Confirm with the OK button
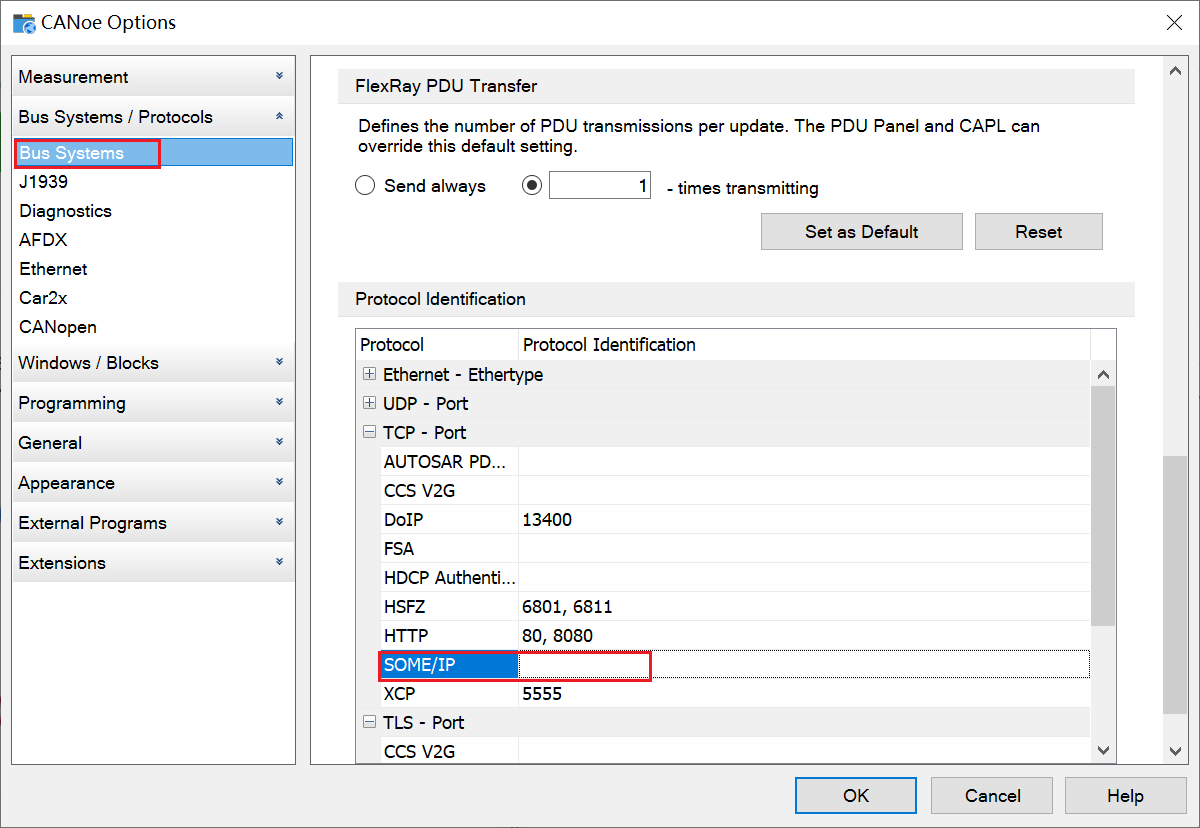 tap(856, 796)
